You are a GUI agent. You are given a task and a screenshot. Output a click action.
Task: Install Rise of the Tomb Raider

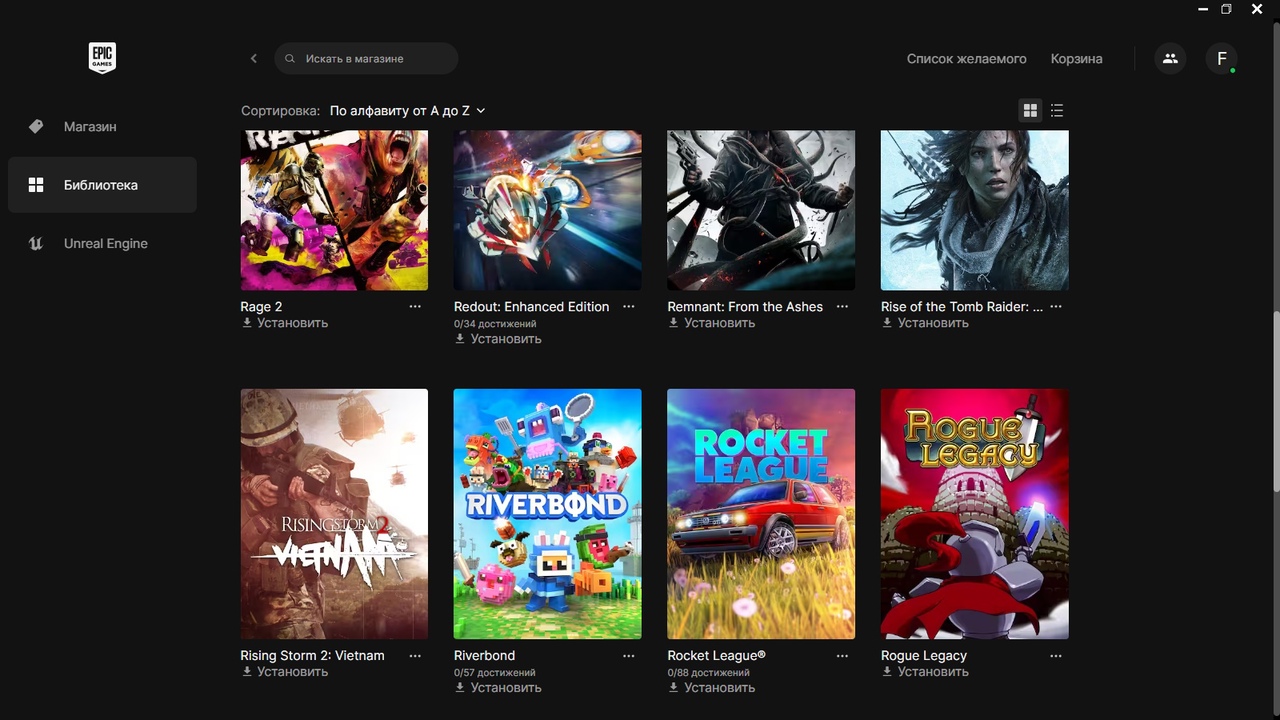point(925,323)
